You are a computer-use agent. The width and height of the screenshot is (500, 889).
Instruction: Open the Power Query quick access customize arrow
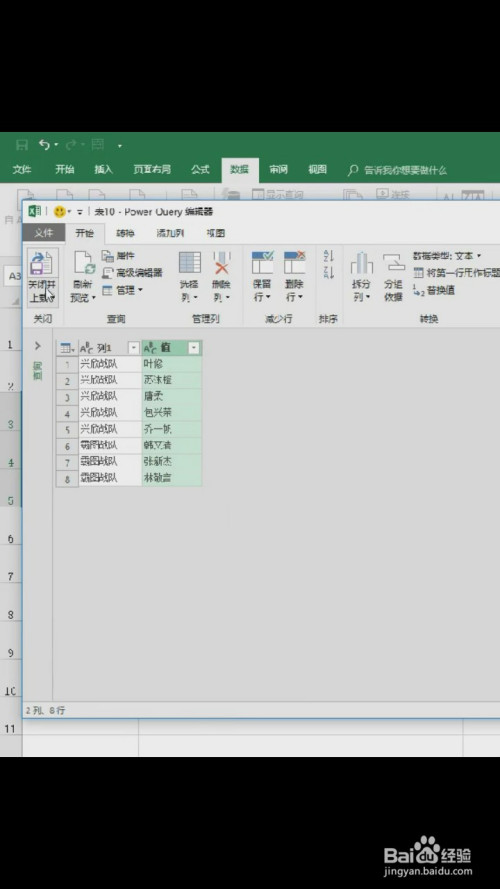click(80, 212)
